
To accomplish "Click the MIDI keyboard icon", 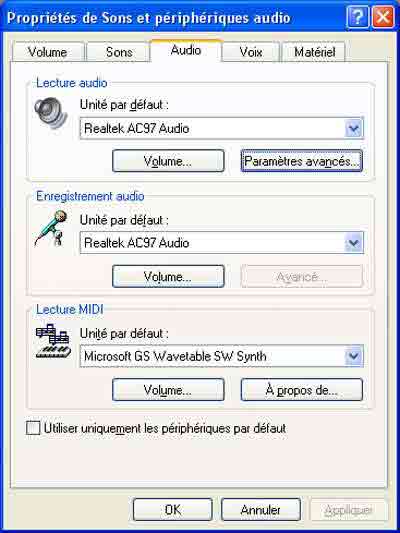I will coord(53,341).
